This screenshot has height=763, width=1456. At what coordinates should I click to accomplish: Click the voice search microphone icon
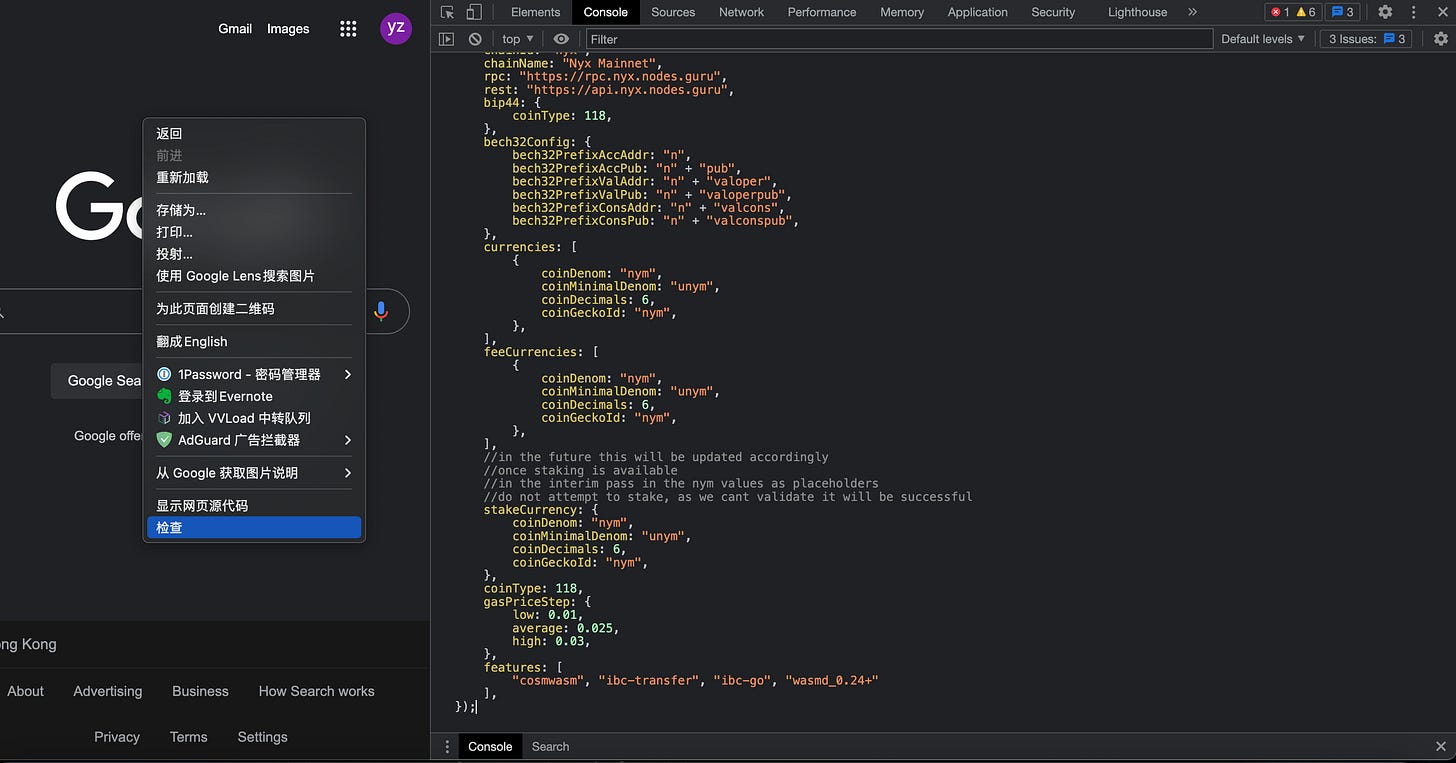click(x=380, y=311)
